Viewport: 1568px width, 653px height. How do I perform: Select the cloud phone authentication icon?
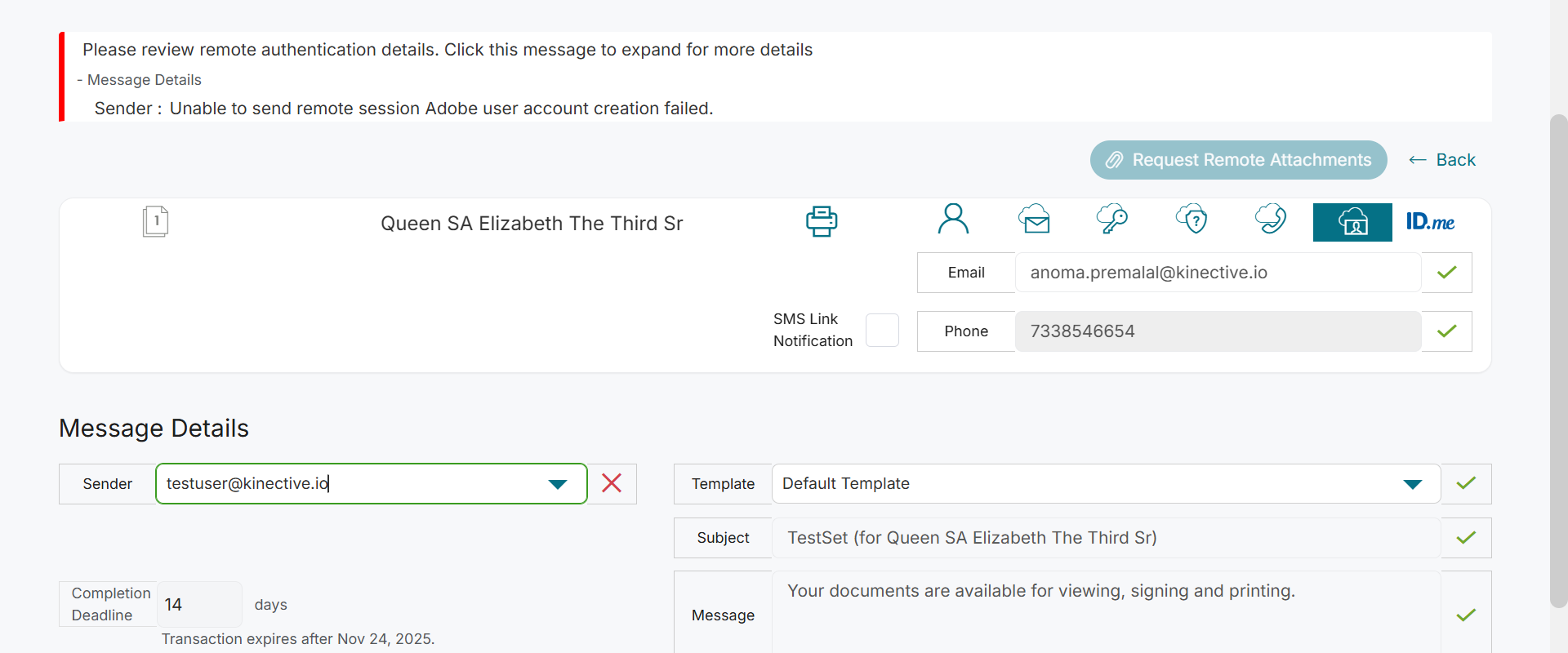[1270, 220]
